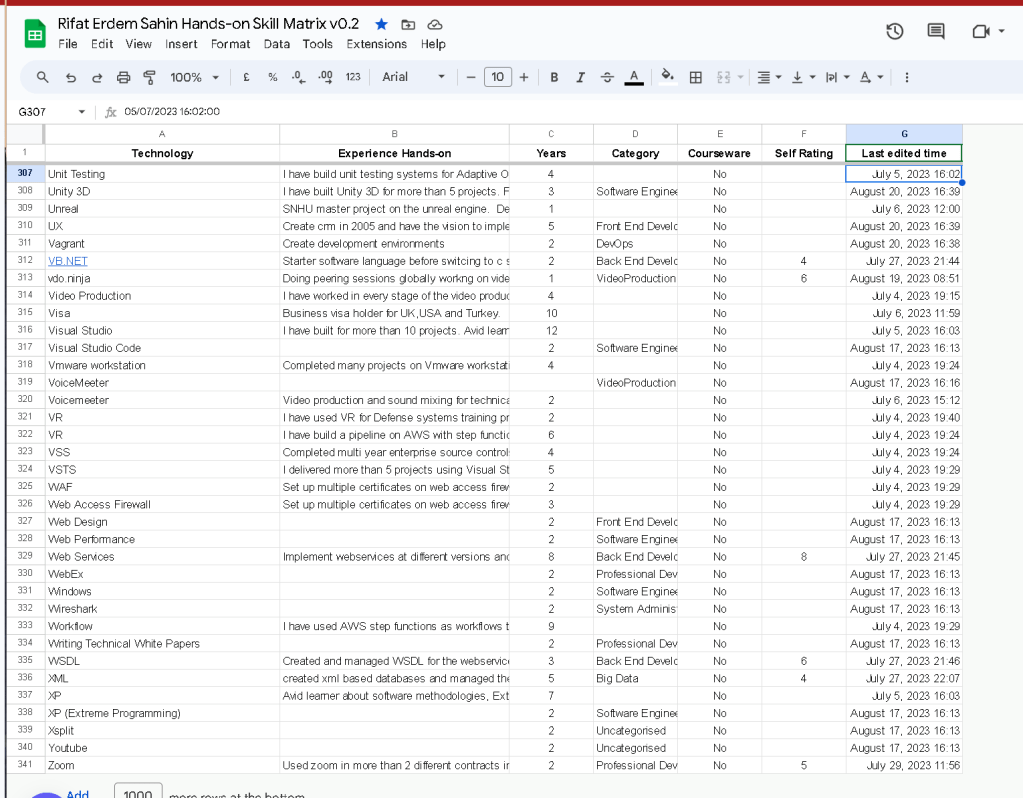
Task: Click the Big Data category cell
Action: pyautogui.click(x=635, y=679)
